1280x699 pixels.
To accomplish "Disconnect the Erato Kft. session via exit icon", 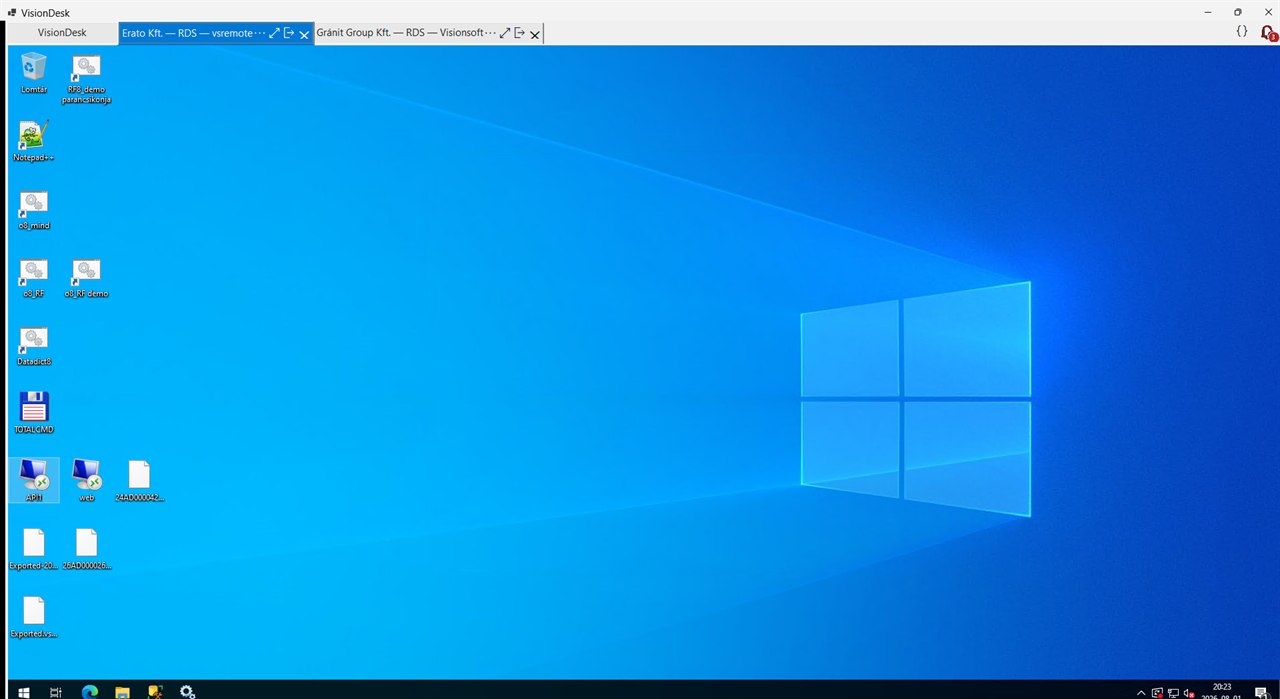I will pos(289,33).
